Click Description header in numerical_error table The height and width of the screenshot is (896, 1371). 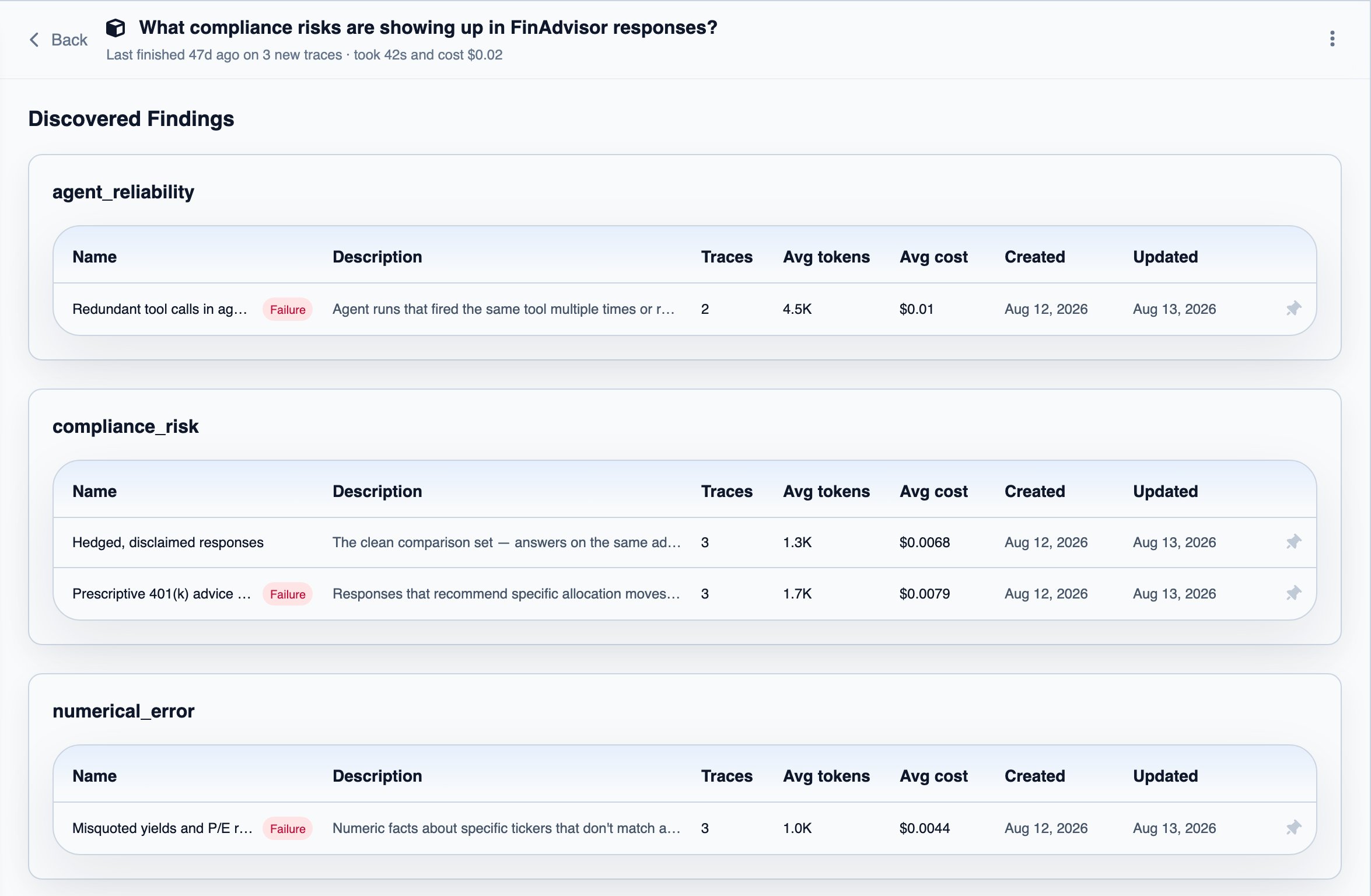377,776
